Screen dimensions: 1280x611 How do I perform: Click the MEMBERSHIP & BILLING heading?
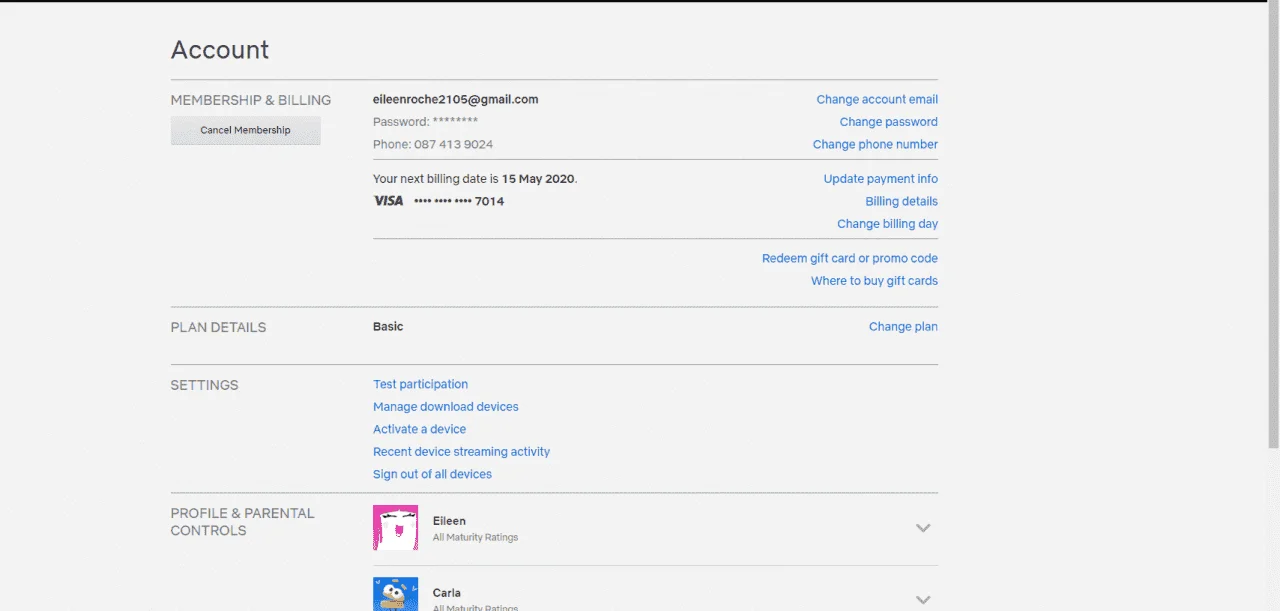point(251,101)
